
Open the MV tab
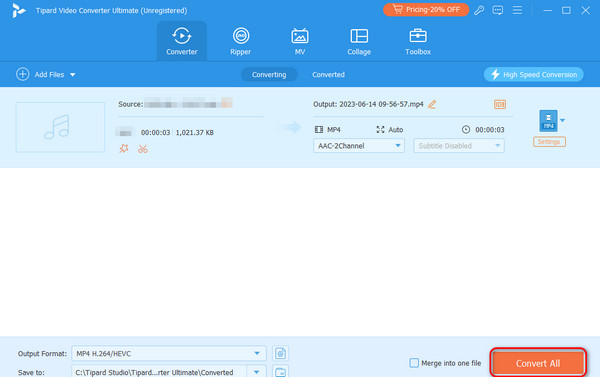click(x=300, y=41)
